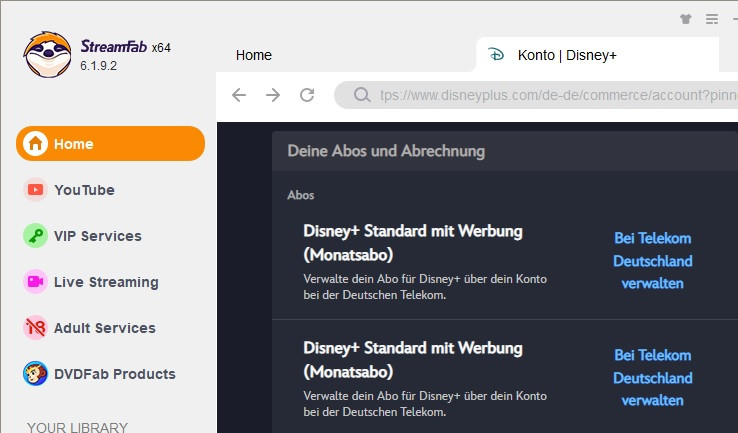Click the StreamFab sloth logo
This screenshot has height=433, width=738.
pos(48,54)
